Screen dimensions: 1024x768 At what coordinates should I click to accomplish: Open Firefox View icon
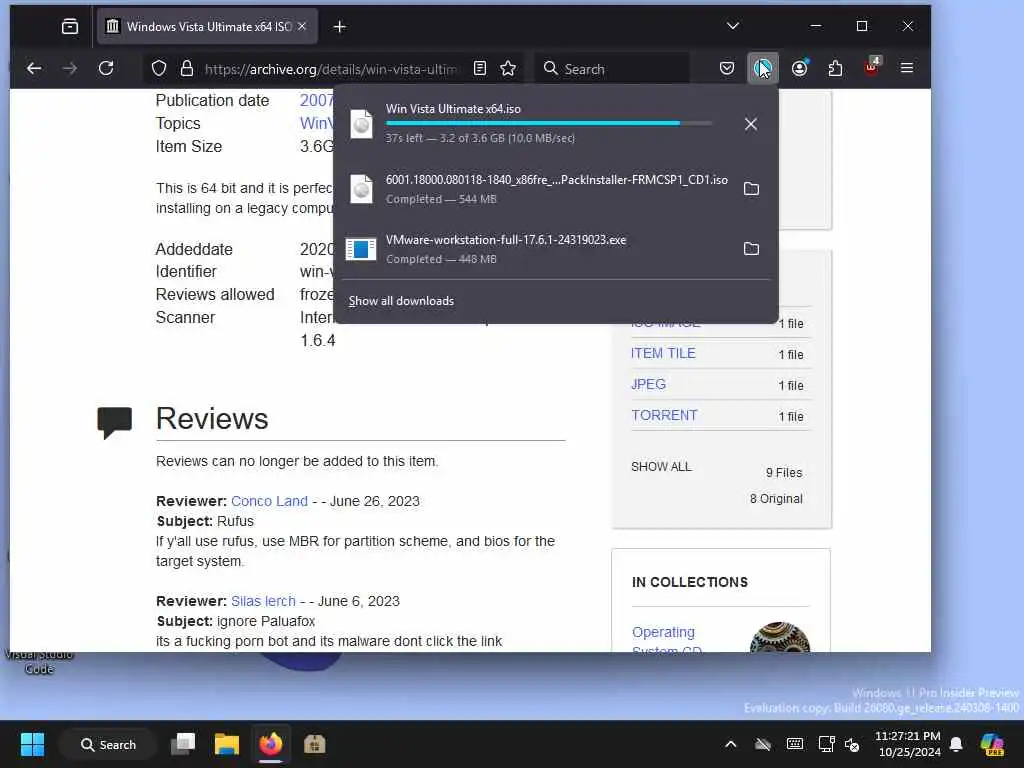click(x=70, y=27)
